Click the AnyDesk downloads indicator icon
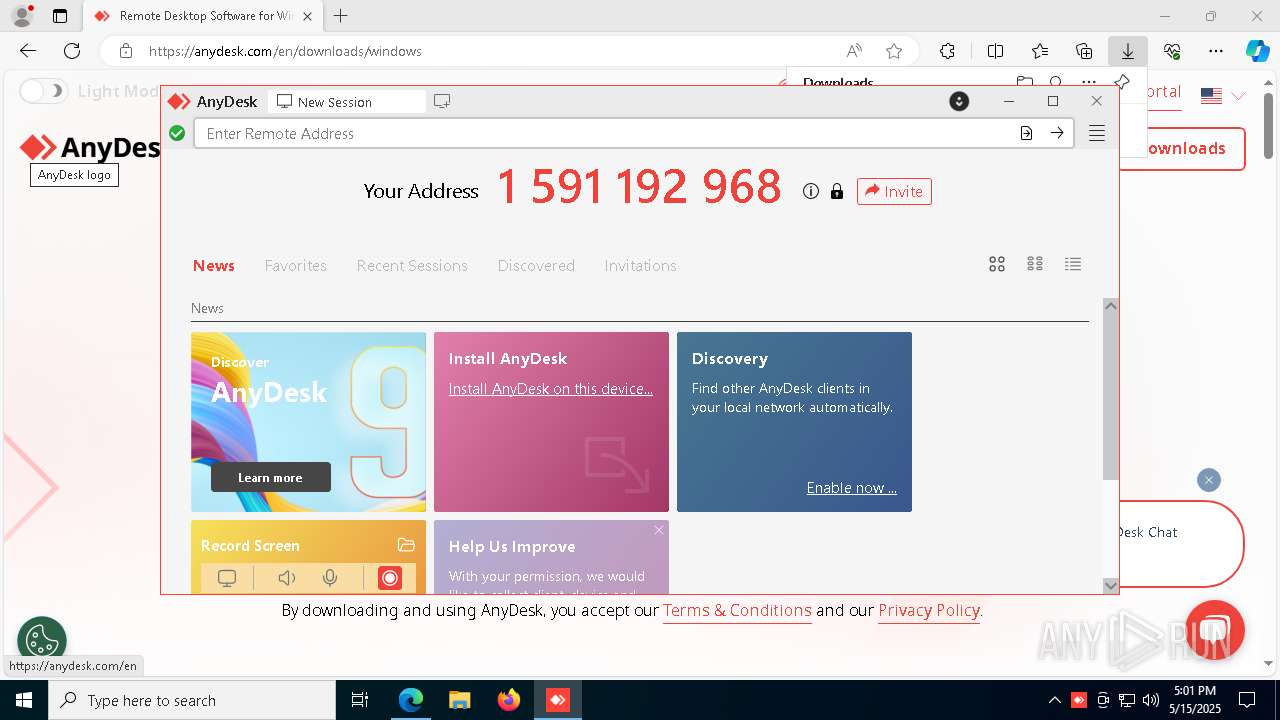 pyautogui.click(x=959, y=101)
